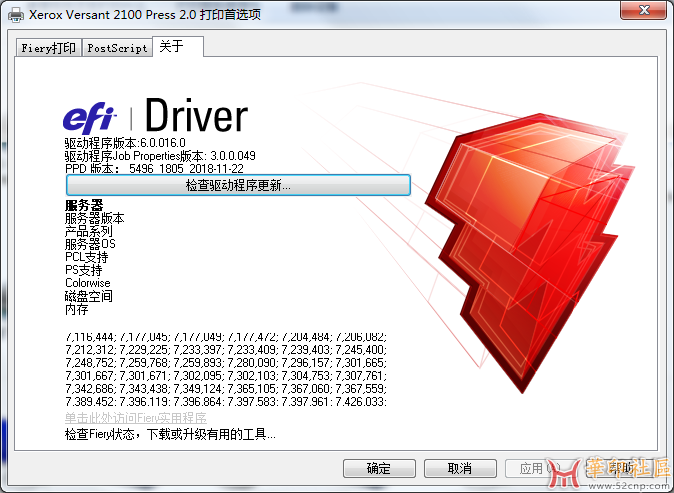Screen dimensions: 674x493
Task: Select the 关于 tab
Action: coord(178,46)
